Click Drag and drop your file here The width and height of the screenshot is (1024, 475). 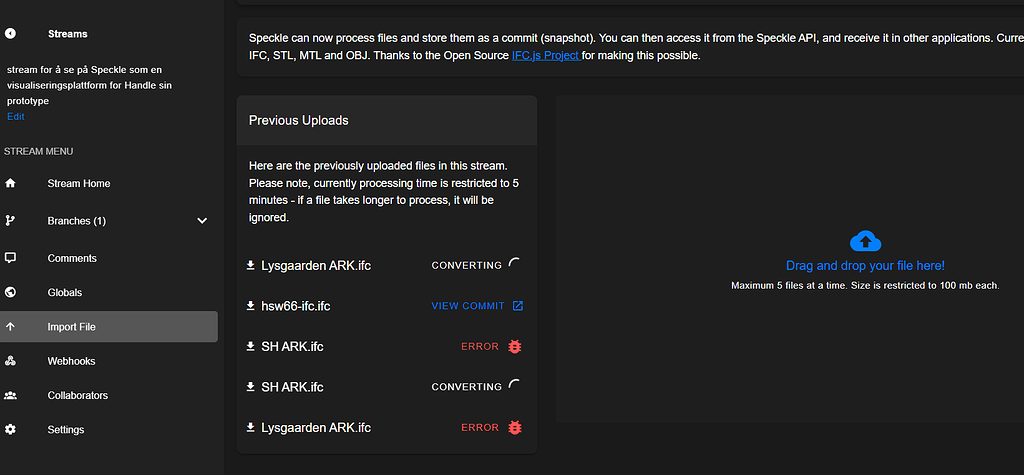[x=865, y=266]
